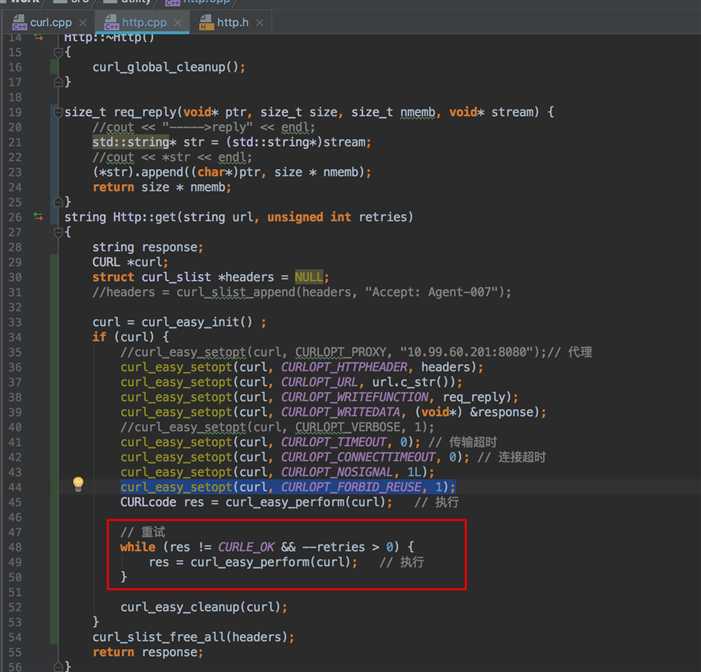The width and height of the screenshot is (701, 672).
Task: Click the (*str).append call on line 23
Action: pyautogui.click(x=232, y=172)
